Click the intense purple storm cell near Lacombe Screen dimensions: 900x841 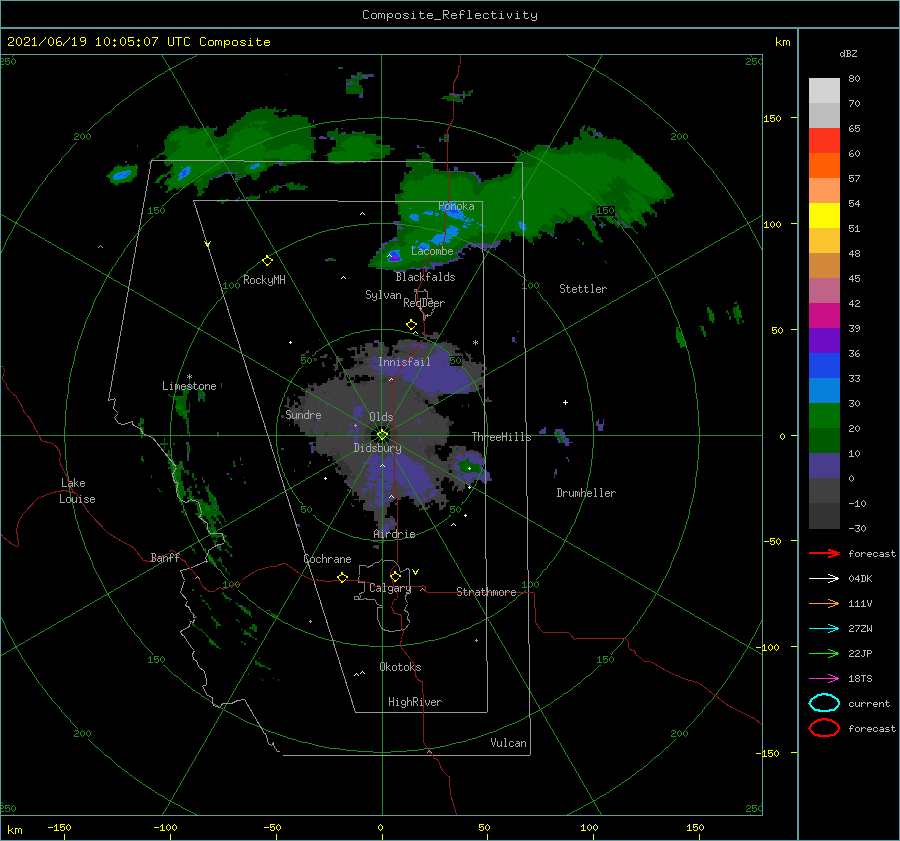click(394, 257)
